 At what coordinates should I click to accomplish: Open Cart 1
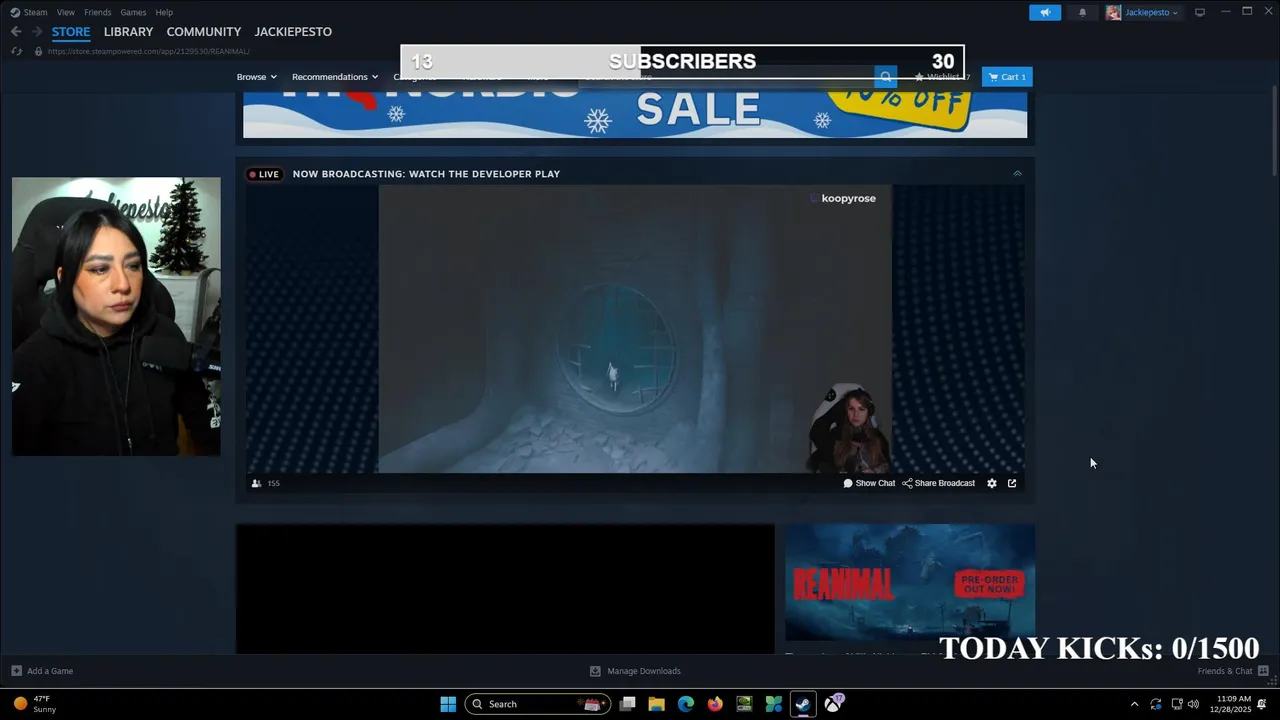1007,77
